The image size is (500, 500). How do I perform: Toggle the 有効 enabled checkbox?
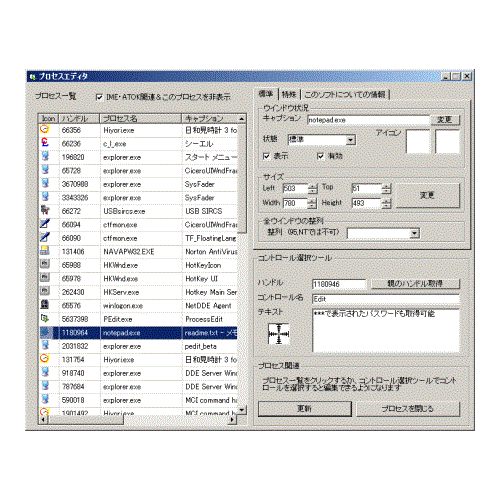pyautogui.click(x=321, y=156)
